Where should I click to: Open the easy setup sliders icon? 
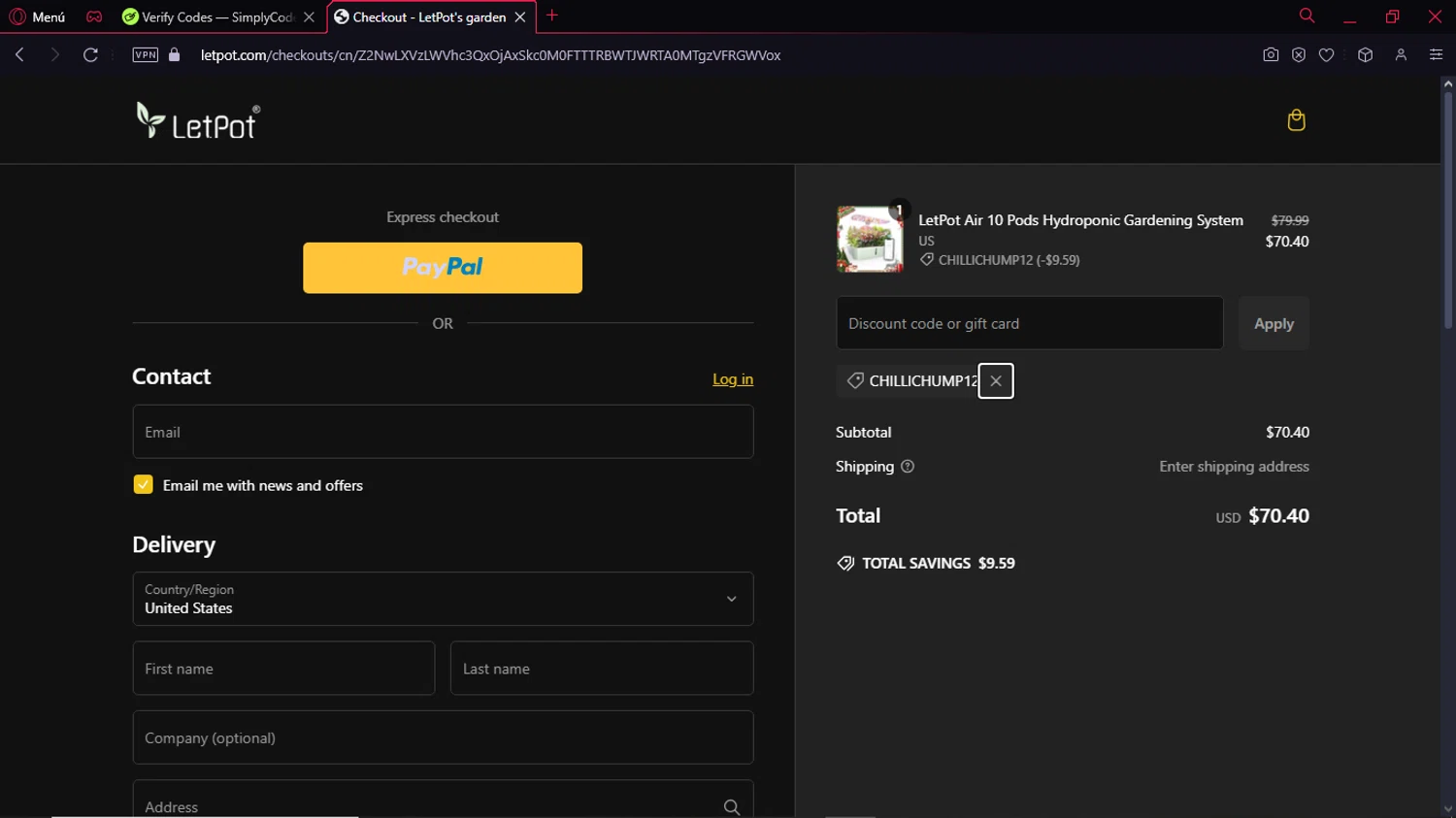[x=1436, y=55]
